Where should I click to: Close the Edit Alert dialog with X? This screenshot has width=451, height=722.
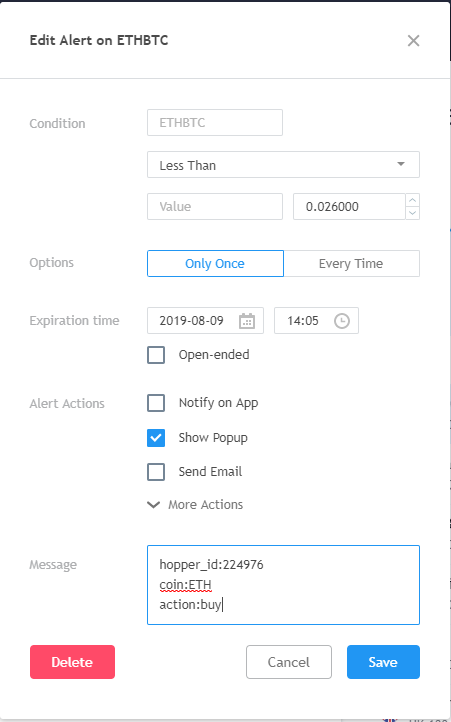pyautogui.click(x=413, y=41)
